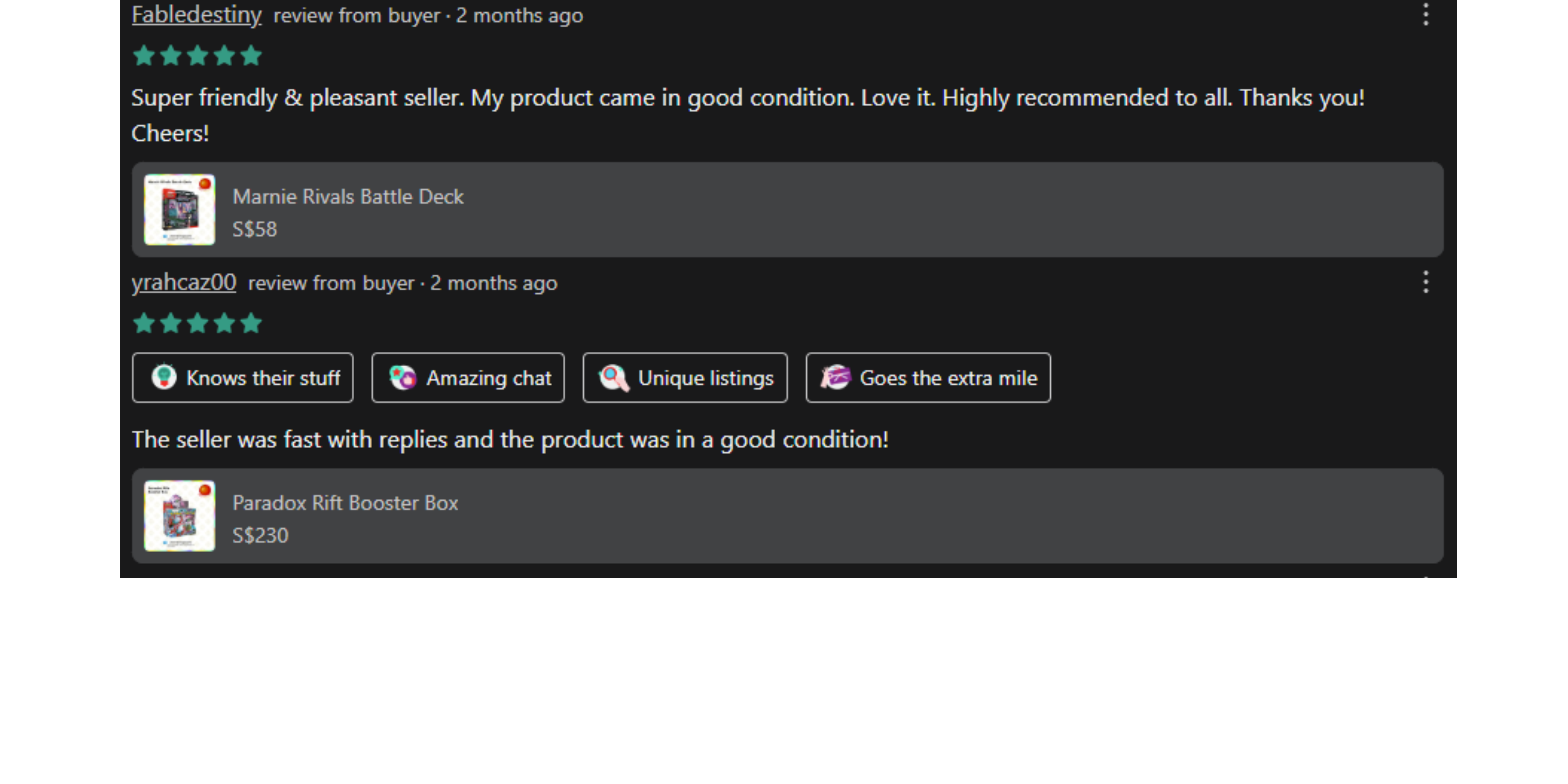The image size is (1568, 784).
Task: Click the Amazing chat badge icon
Action: pos(402,377)
